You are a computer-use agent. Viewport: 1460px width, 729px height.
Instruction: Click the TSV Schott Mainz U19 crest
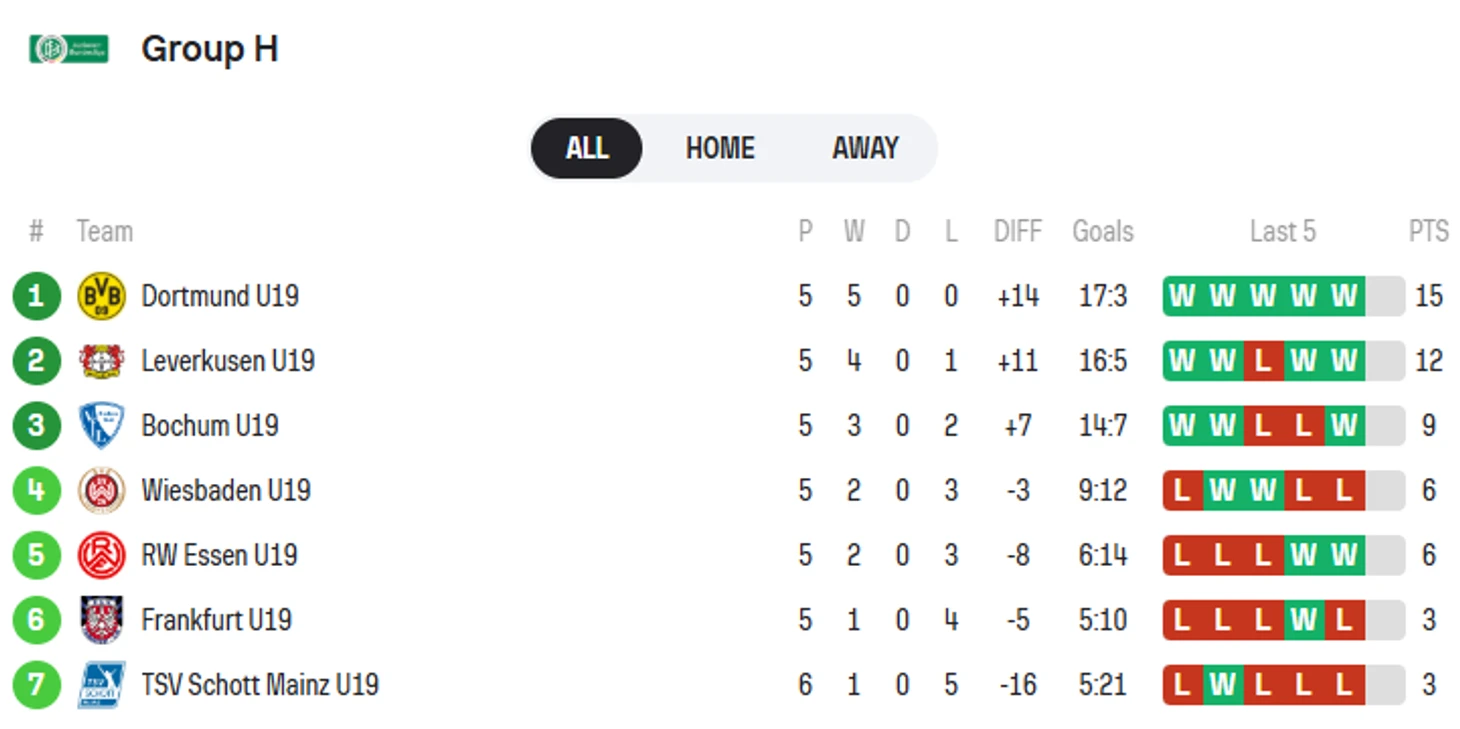[x=101, y=685]
